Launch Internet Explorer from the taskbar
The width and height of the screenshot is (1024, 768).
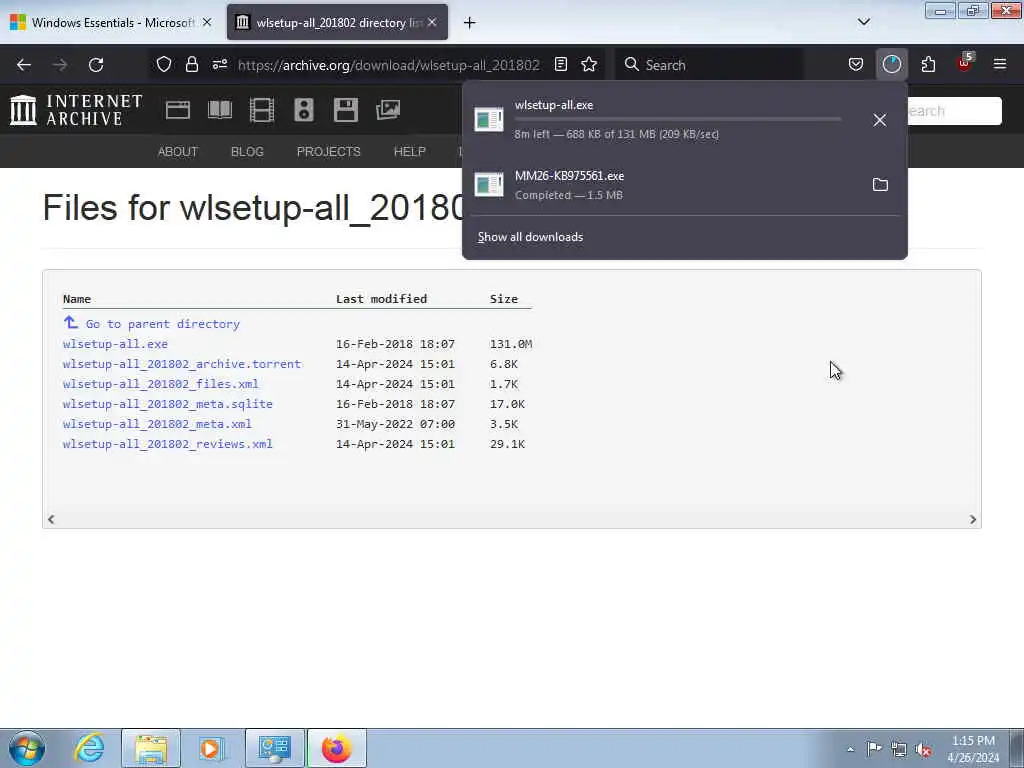coord(89,748)
